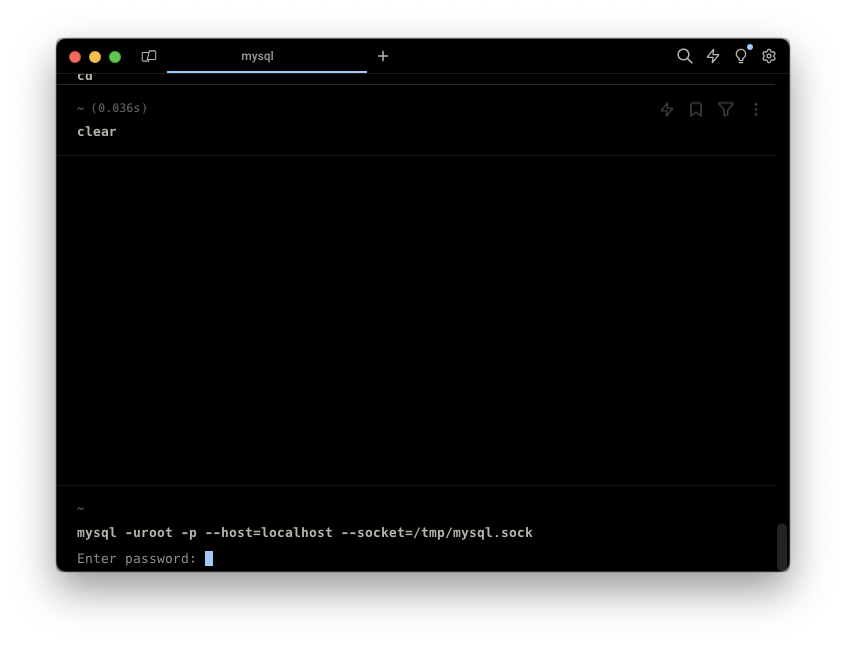846x646 pixels.
Task: Maximize the window using green button
Action: 115,57
